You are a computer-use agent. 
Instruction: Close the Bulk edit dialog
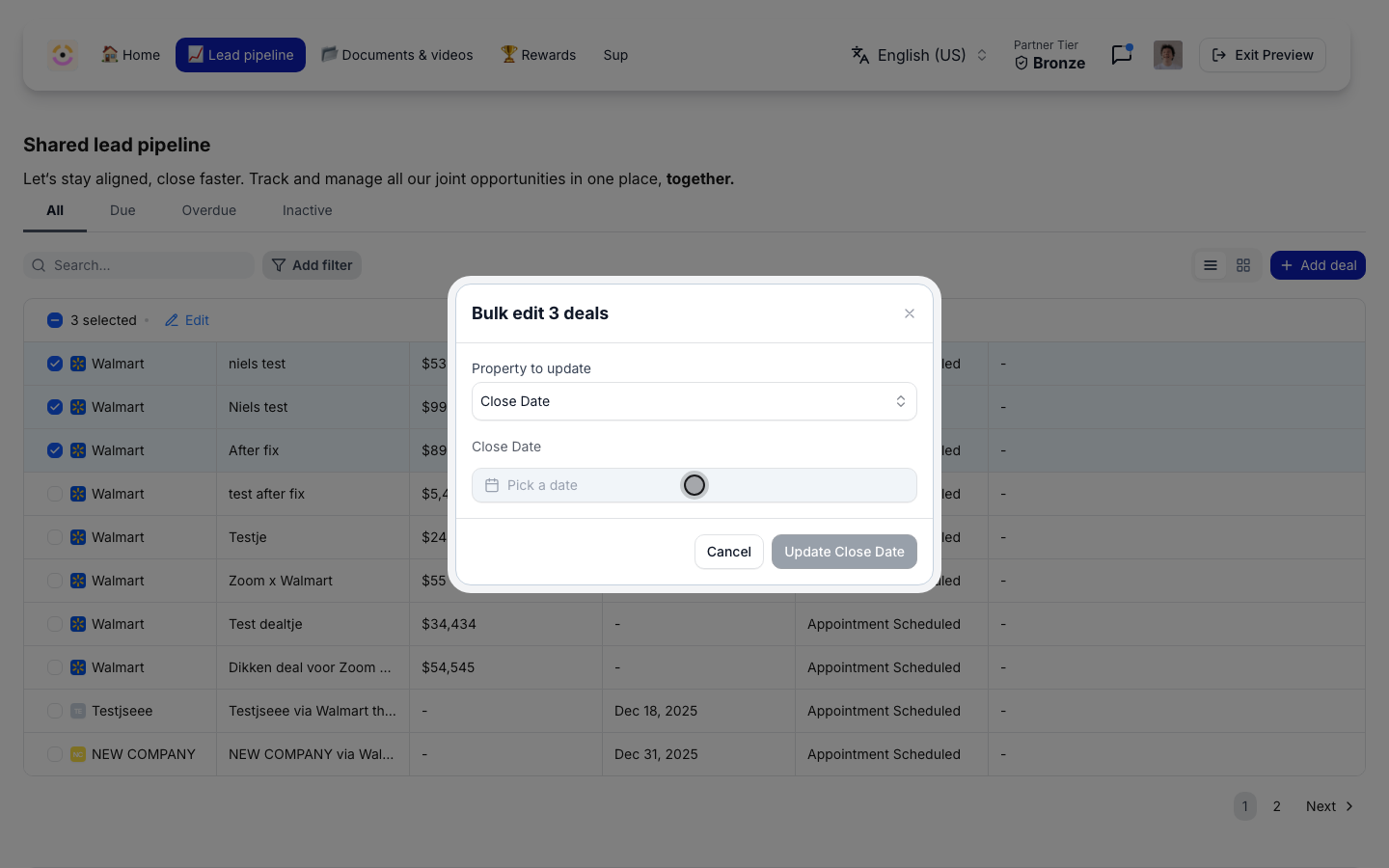click(910, 313)
